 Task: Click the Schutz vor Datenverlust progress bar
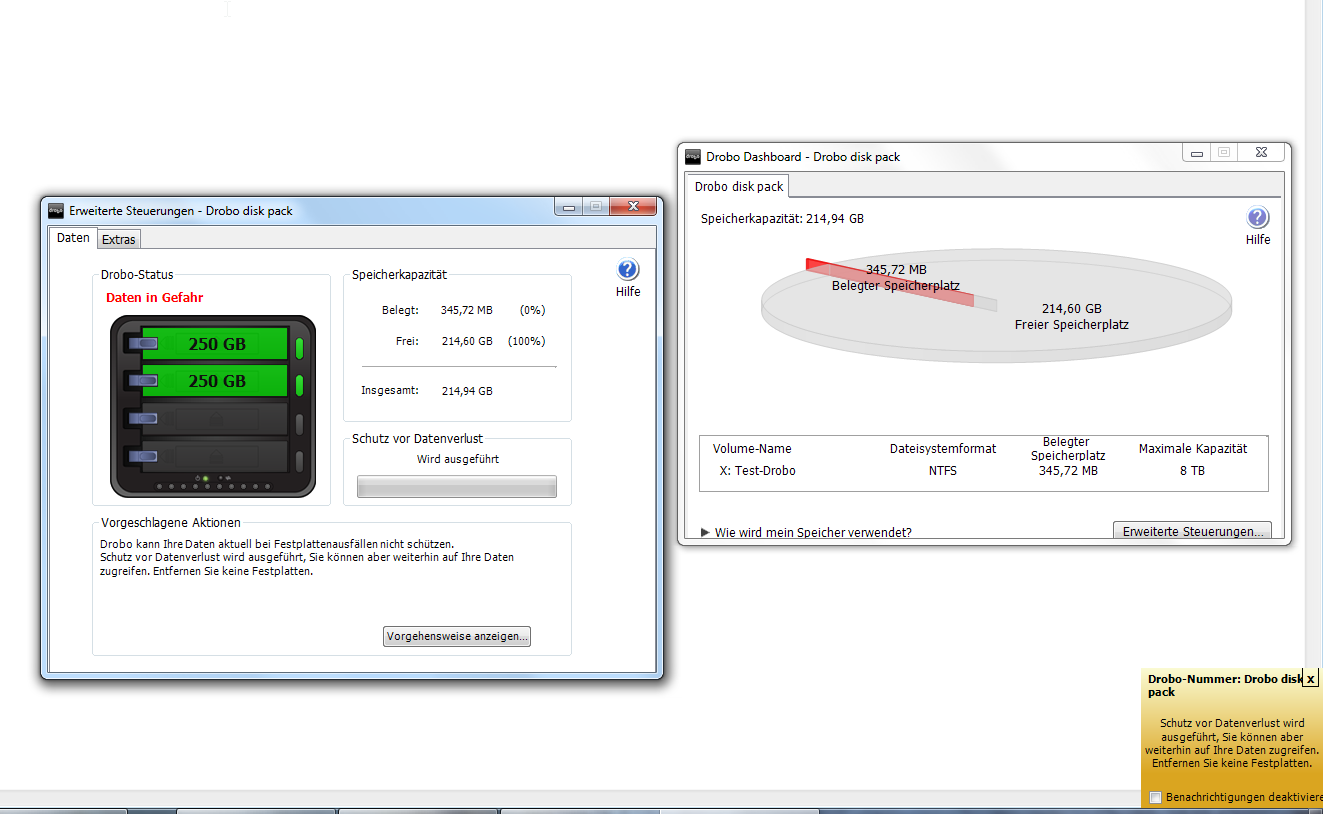456,486
